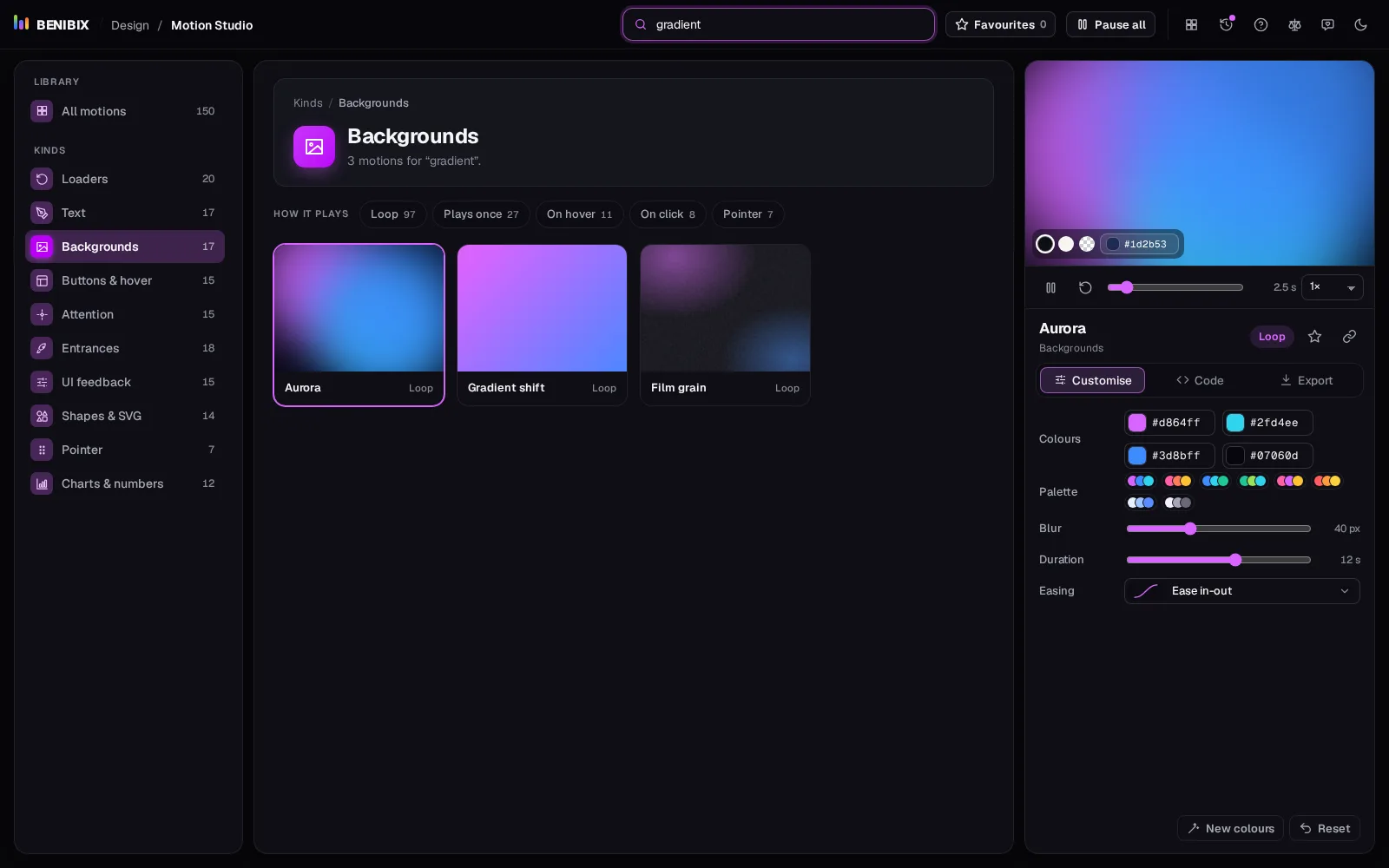Select the black preview background circle

1045,244
